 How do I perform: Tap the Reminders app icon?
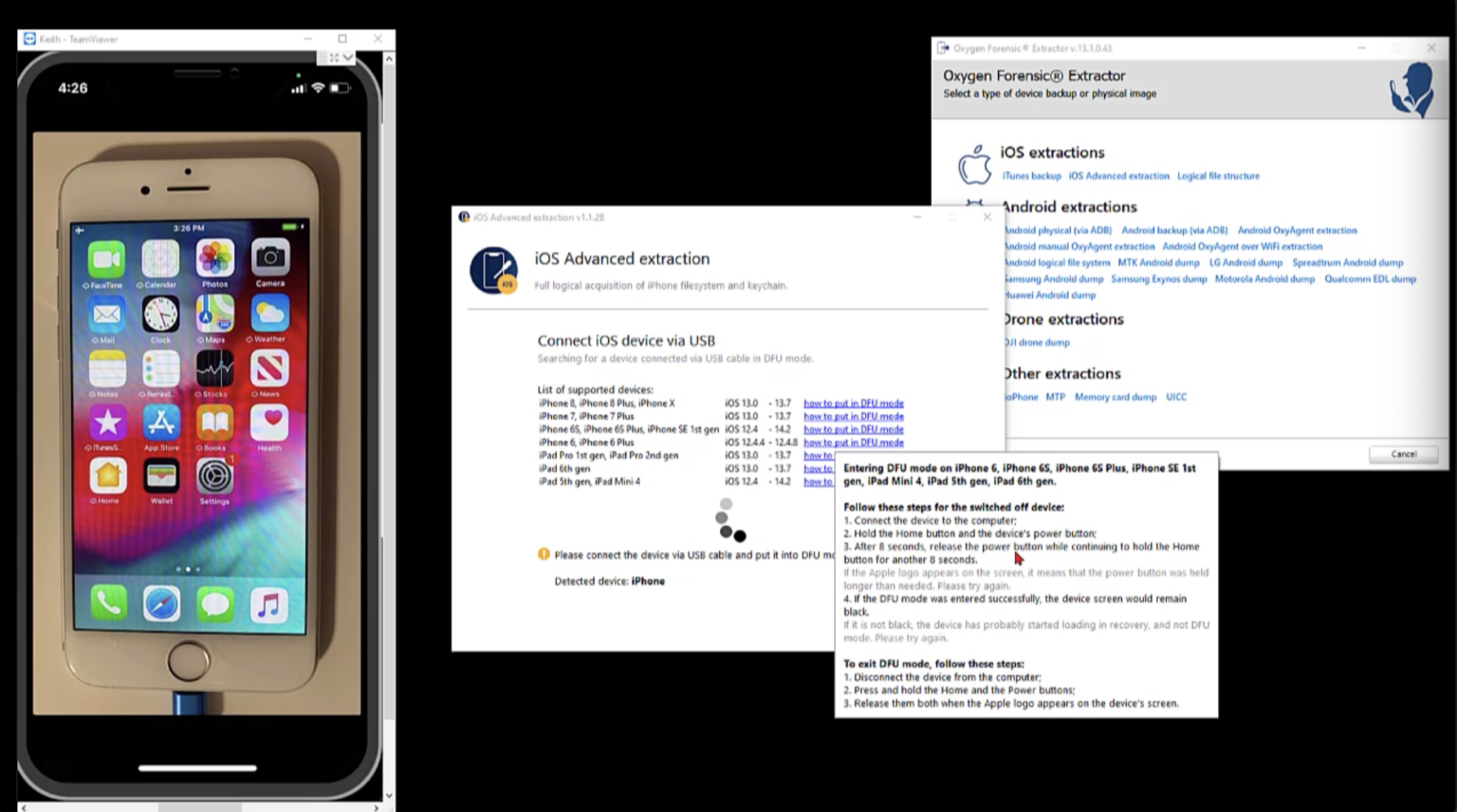tap(161, 369)
